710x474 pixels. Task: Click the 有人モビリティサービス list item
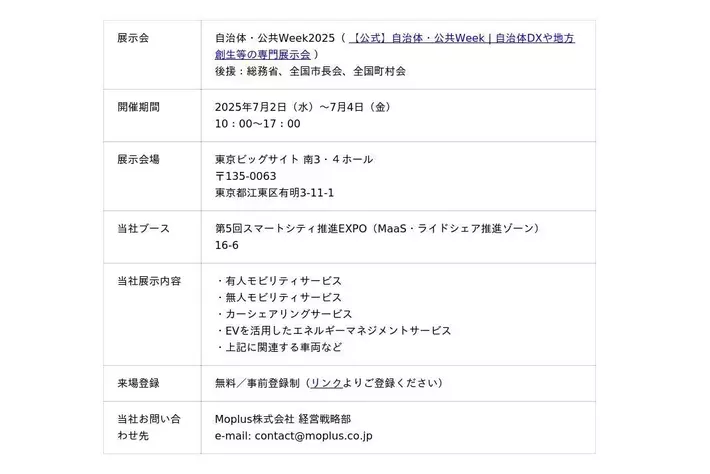pos(281,281)
